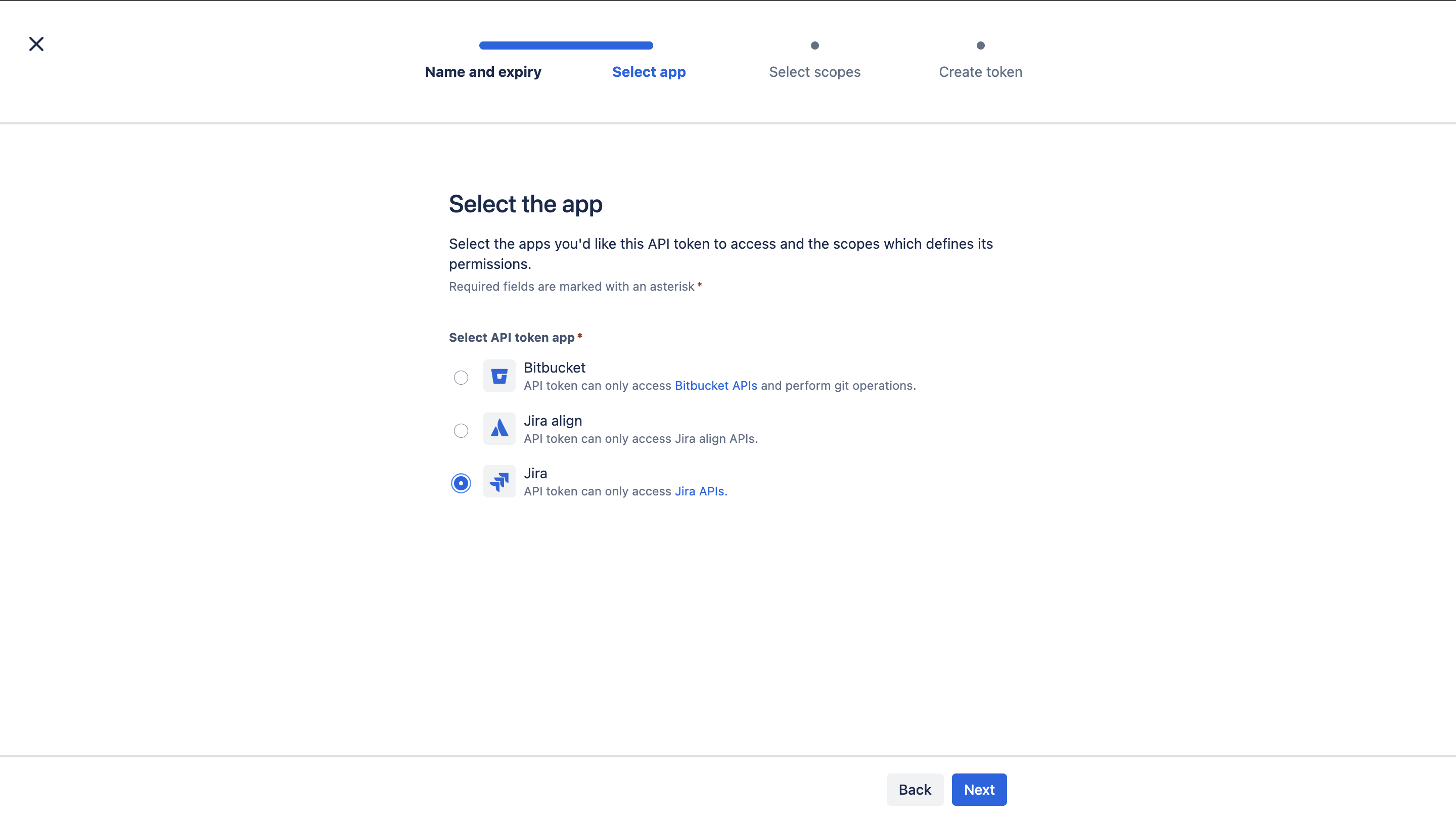Click the Bitbucket logo icon
This screenshot has width=1456, height=822.
pos(499,376)
